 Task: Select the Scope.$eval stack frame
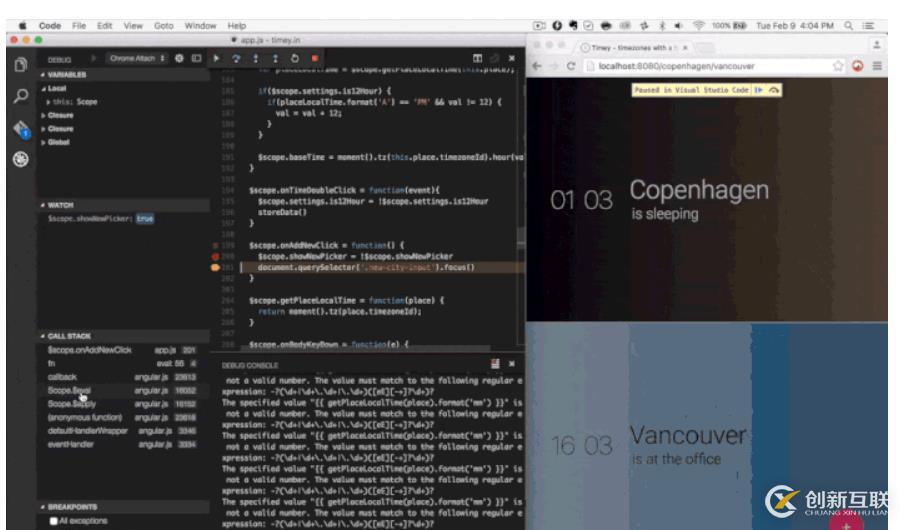pyautogui.click(x=122, y=390)
